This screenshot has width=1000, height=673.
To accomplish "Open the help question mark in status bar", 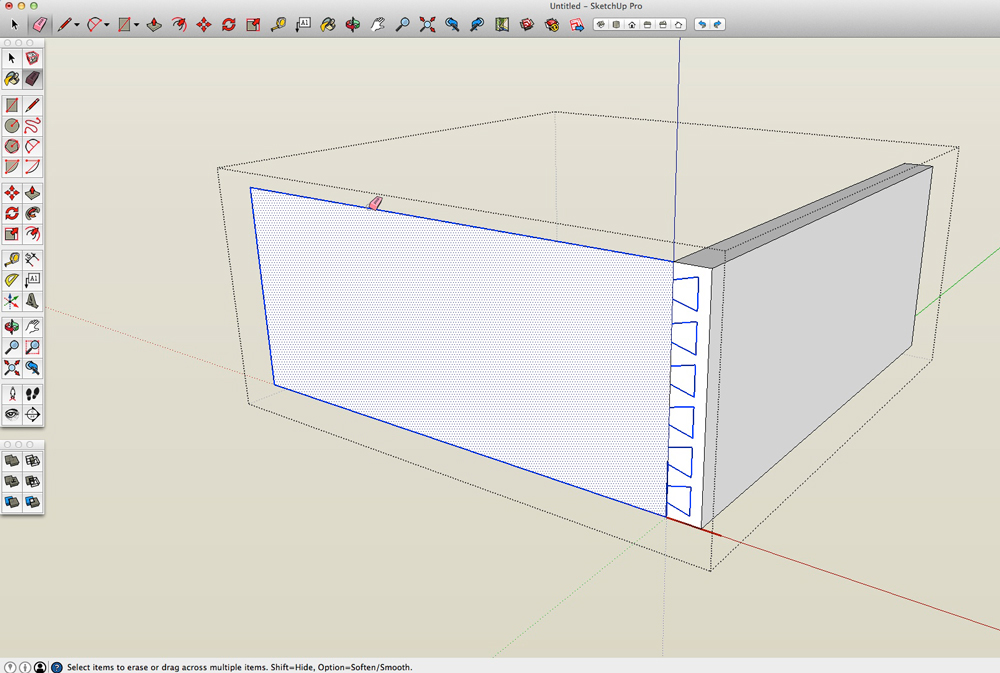I will click(56, 666).
